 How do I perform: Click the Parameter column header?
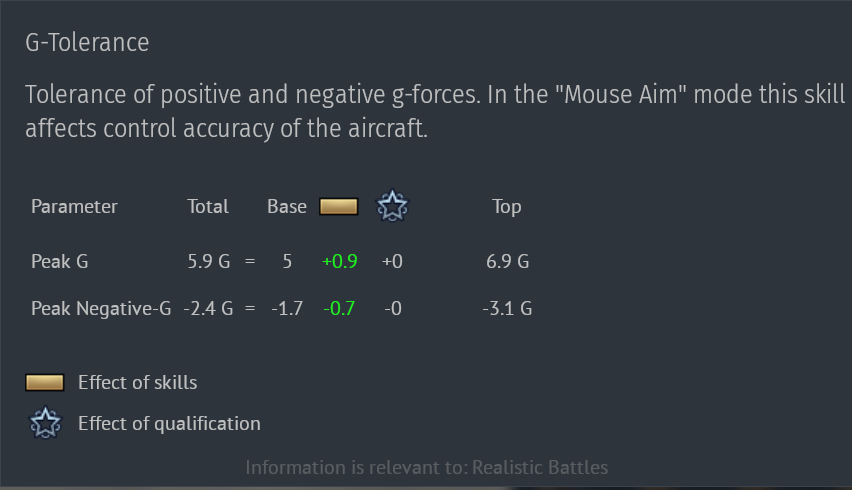[x=74, y=206]
